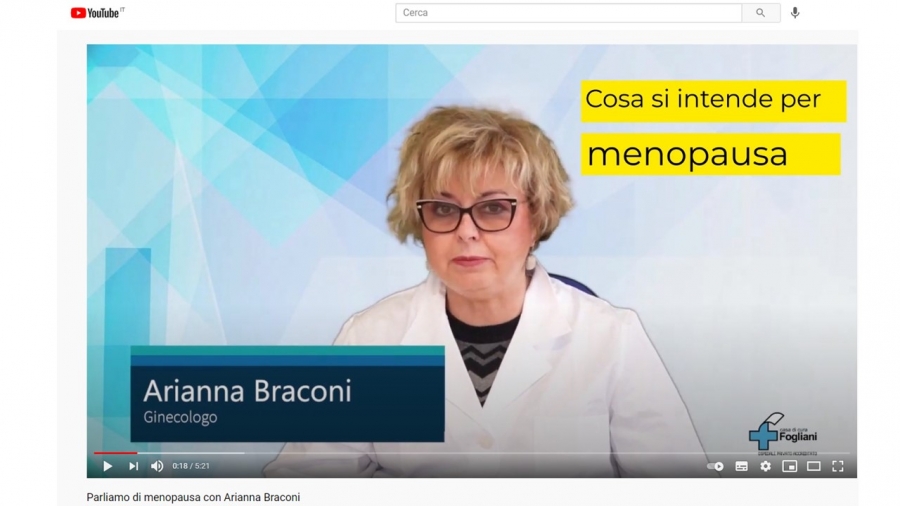Click the video title below the player
The height and width of the screenshot is (506, 900).
point(193,497)
